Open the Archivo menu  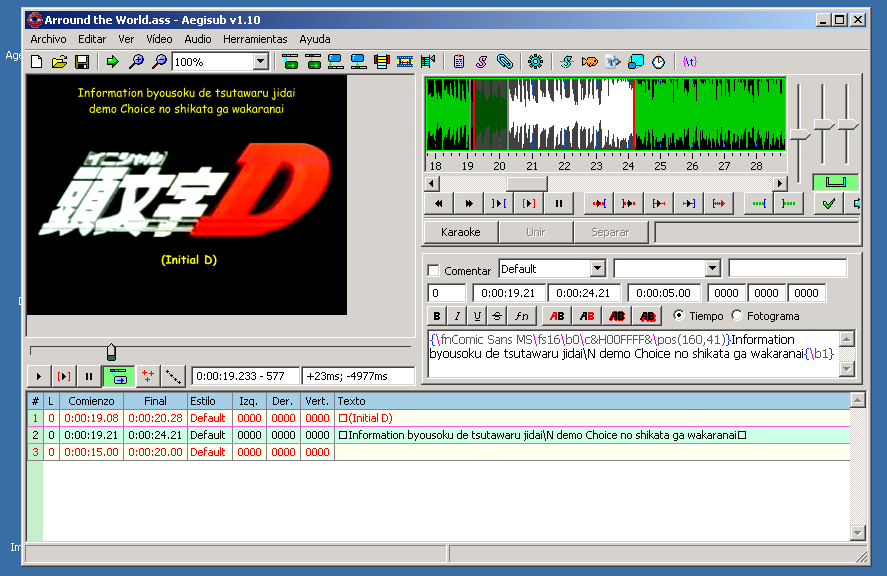48,39
